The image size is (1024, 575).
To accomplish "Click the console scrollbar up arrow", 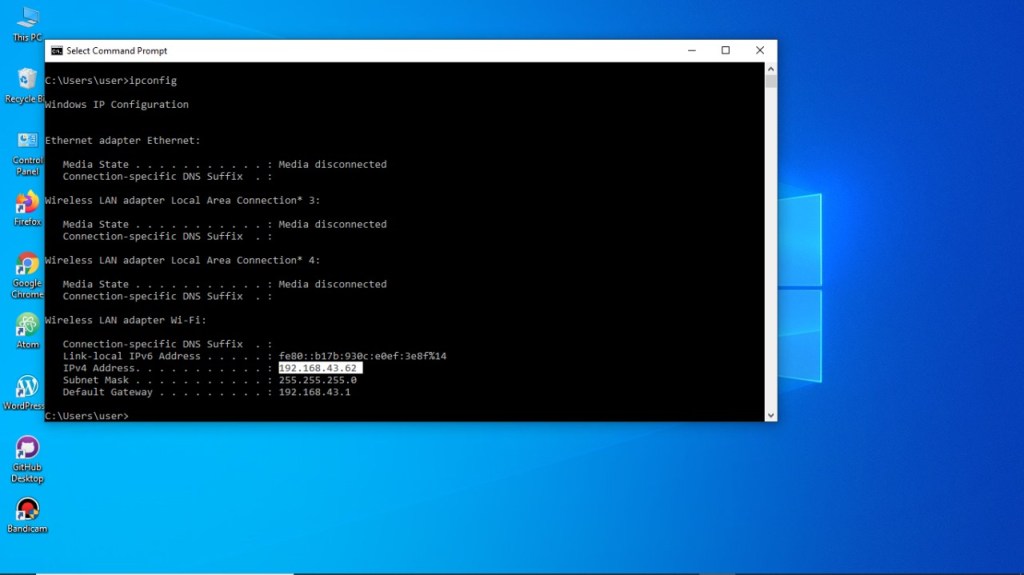I will click(x=770, y=69).
